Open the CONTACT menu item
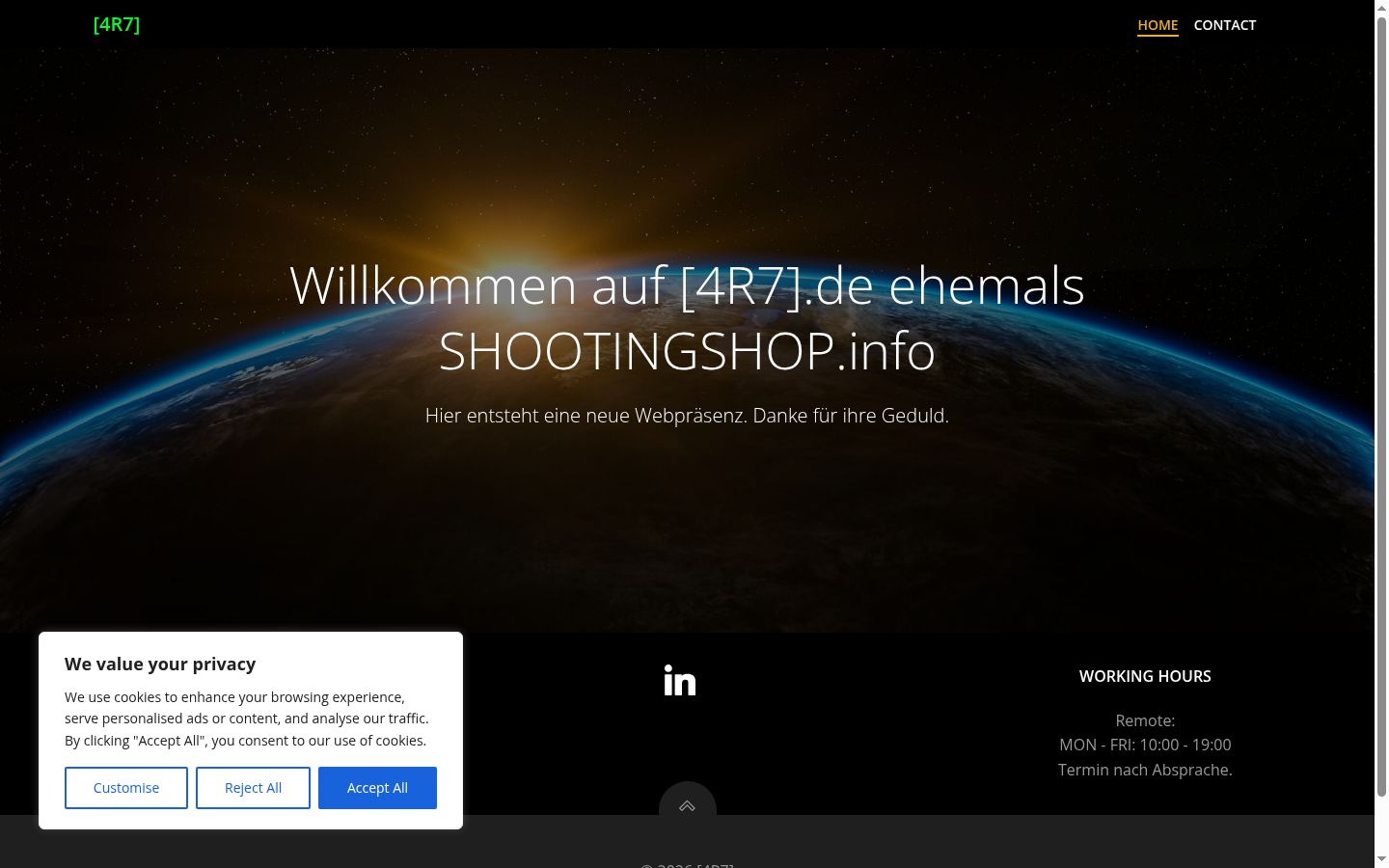 (1225, 25)
